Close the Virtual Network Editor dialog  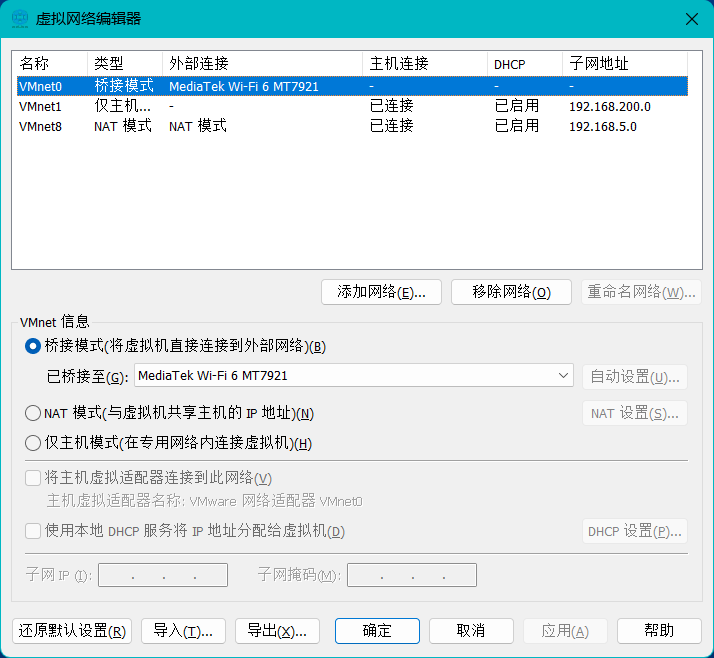coord(690,18)
